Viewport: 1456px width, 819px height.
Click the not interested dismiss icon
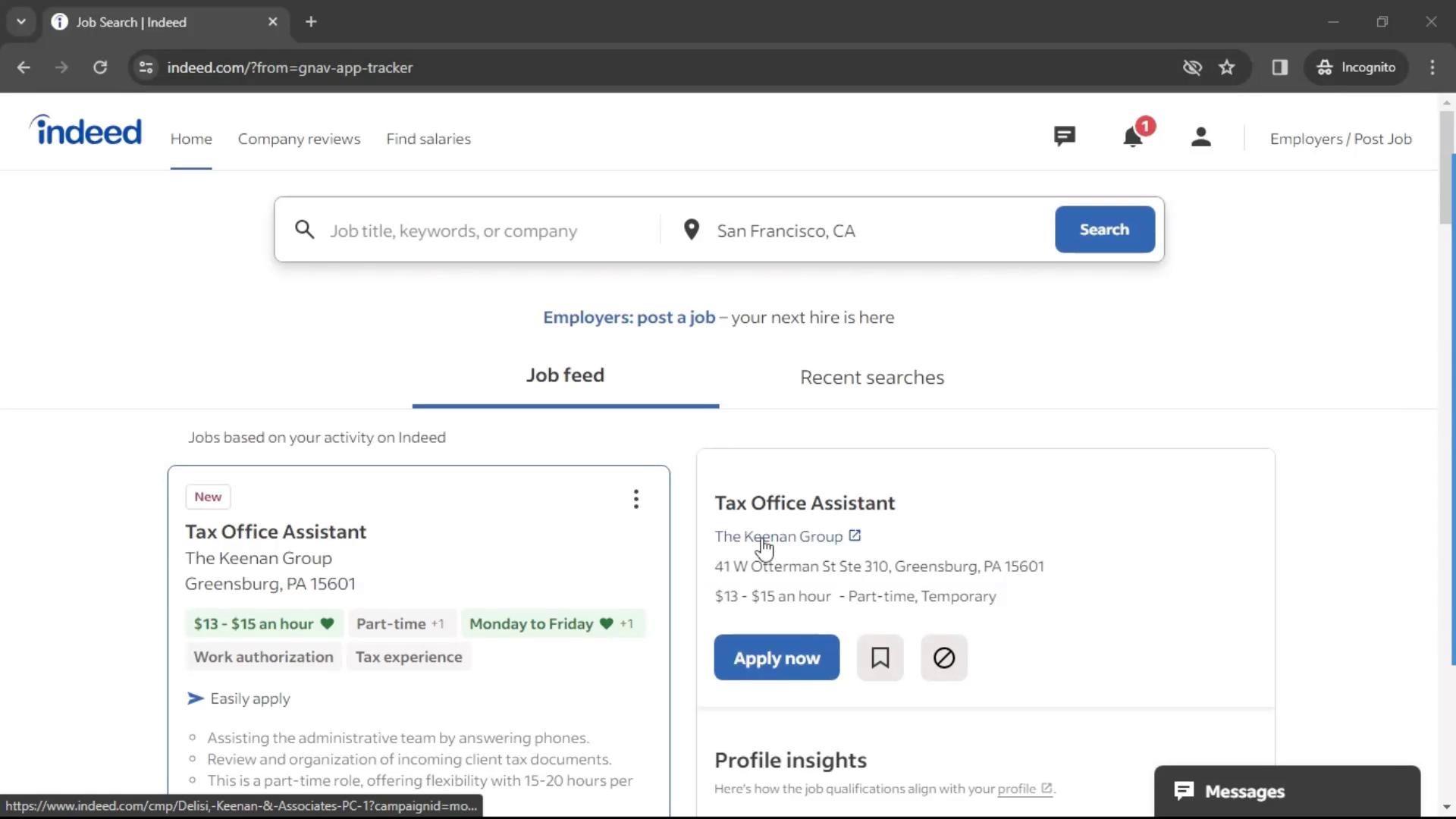(945, 657)
